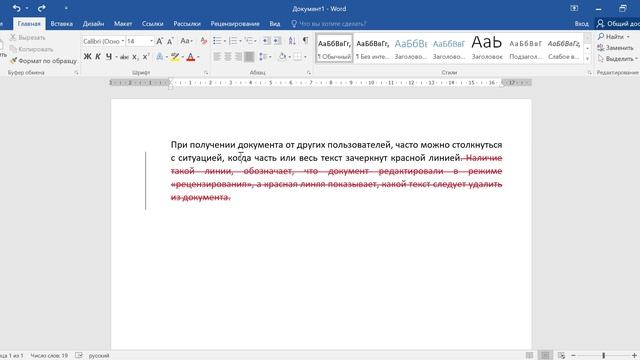Click Вырезать cut button
The height and width of the screenshot is (360, 640).
(28, 38)
